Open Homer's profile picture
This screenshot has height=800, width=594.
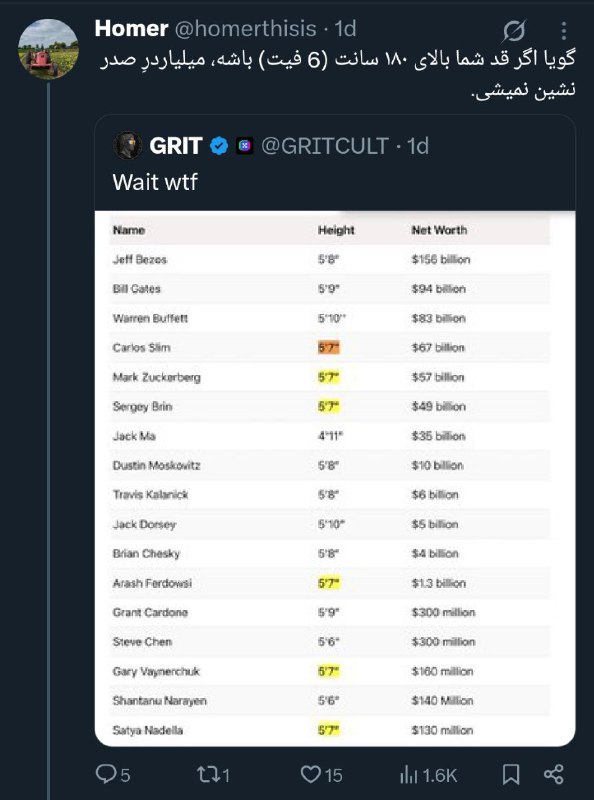pos(48,49)
